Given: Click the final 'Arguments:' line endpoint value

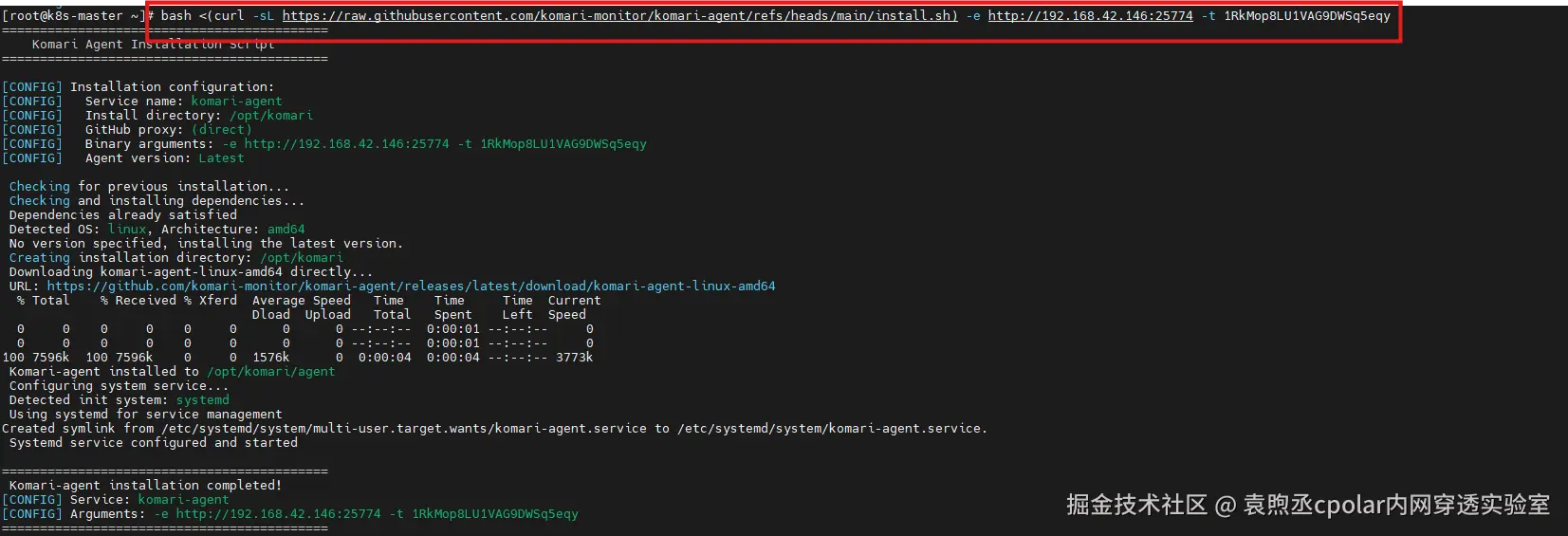Looking at the screenshot, I should (x=278, y=514).
